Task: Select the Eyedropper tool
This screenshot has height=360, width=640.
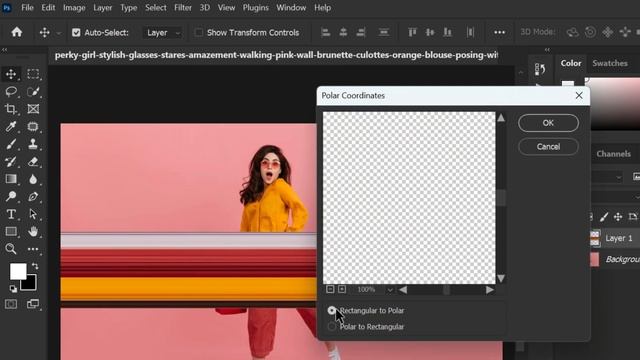Action: click(11, 127)
